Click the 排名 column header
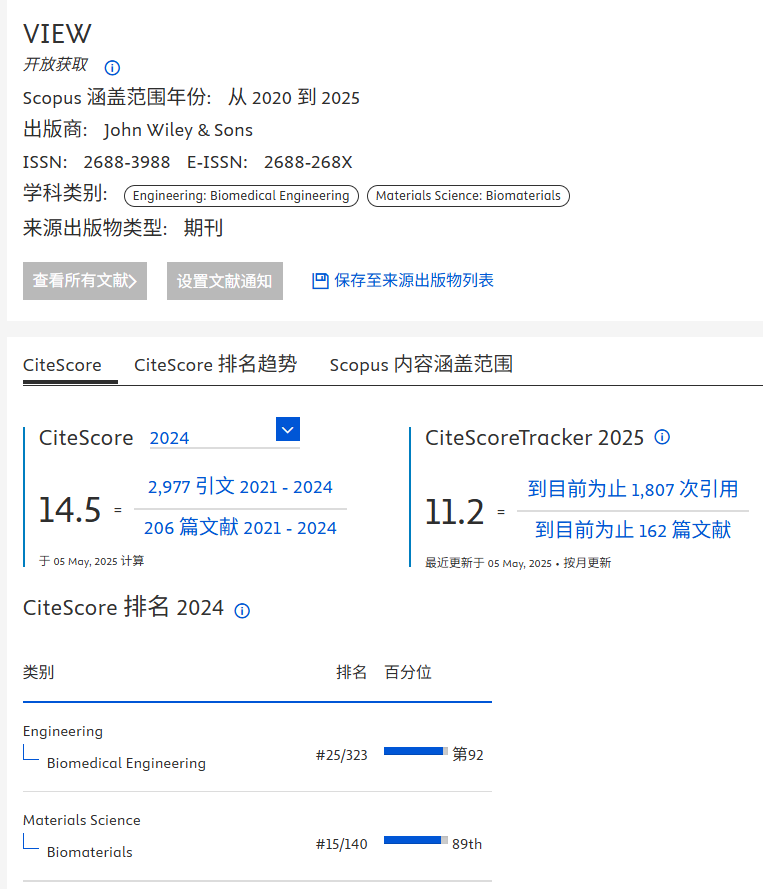Viewport: 763px width, 889px height. 351,672
